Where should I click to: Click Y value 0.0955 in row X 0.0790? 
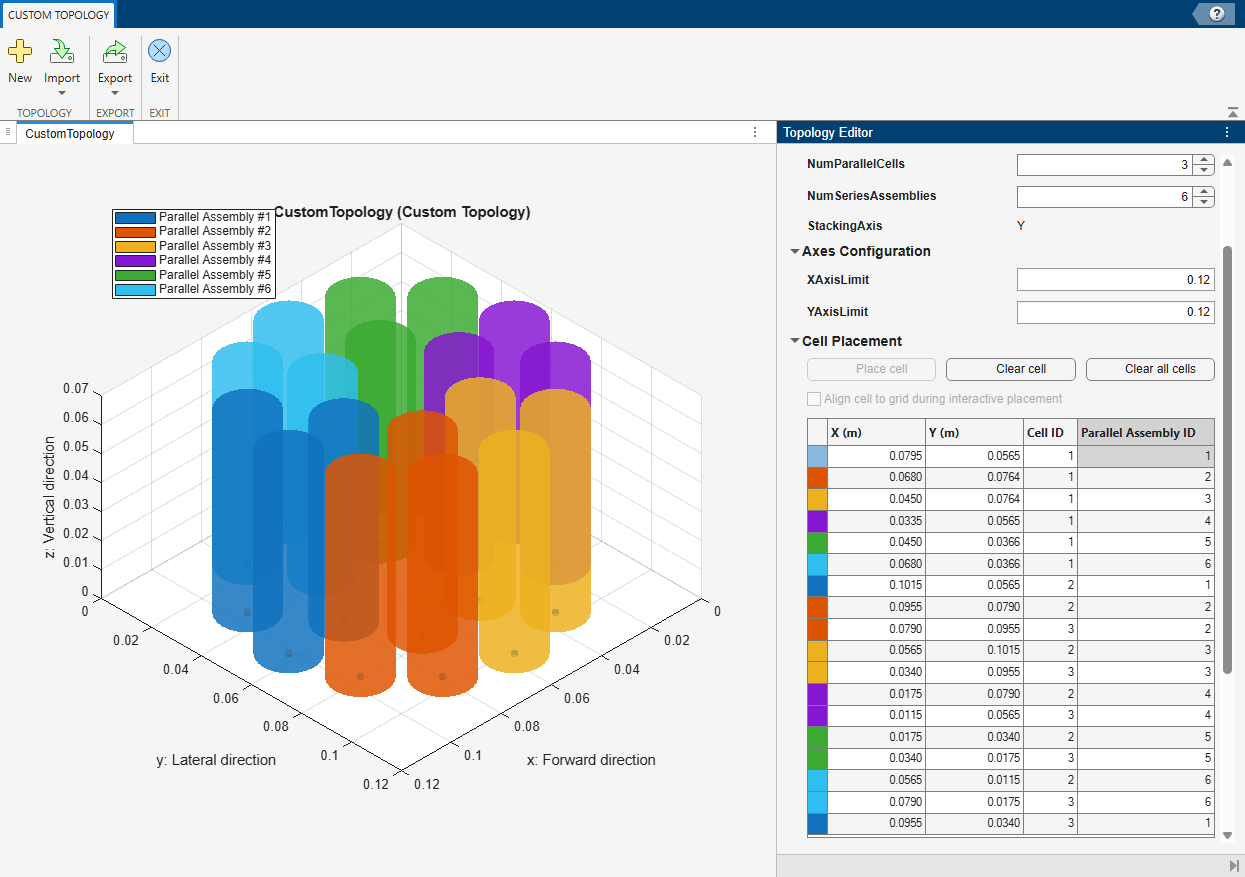(x=975, y=629)
